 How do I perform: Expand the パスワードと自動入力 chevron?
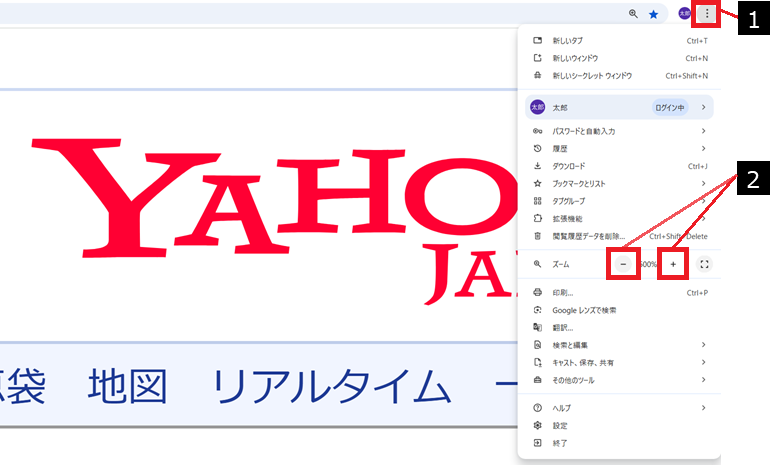tap(703, 131)
